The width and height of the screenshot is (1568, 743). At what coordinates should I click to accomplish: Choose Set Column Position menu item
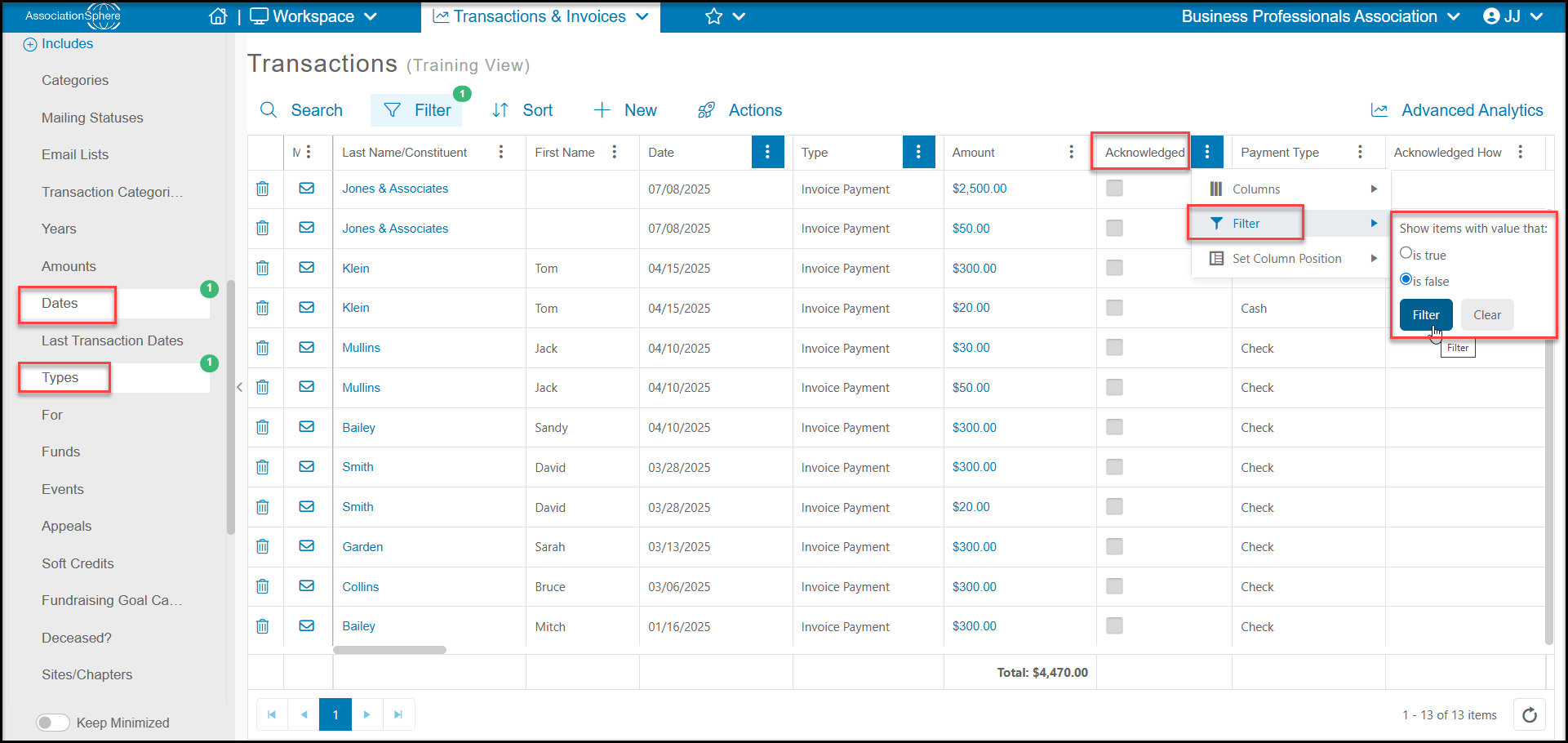(1293, 259)
